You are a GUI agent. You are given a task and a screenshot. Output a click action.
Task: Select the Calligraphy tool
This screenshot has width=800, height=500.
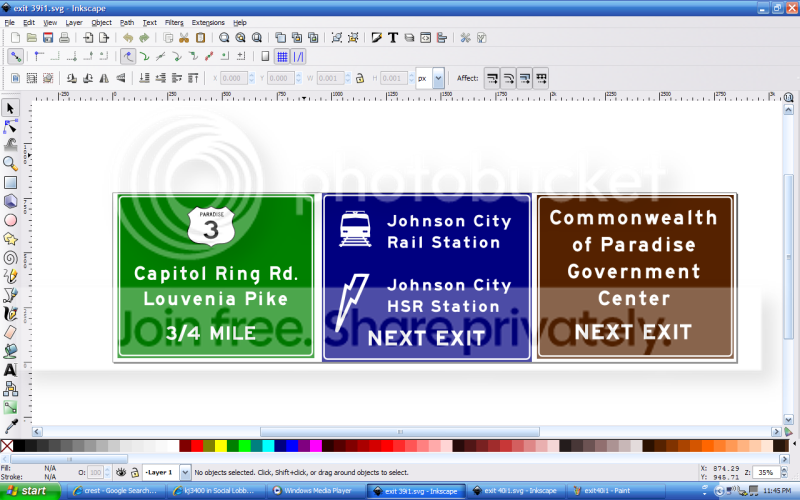click(x=10, y=314)
